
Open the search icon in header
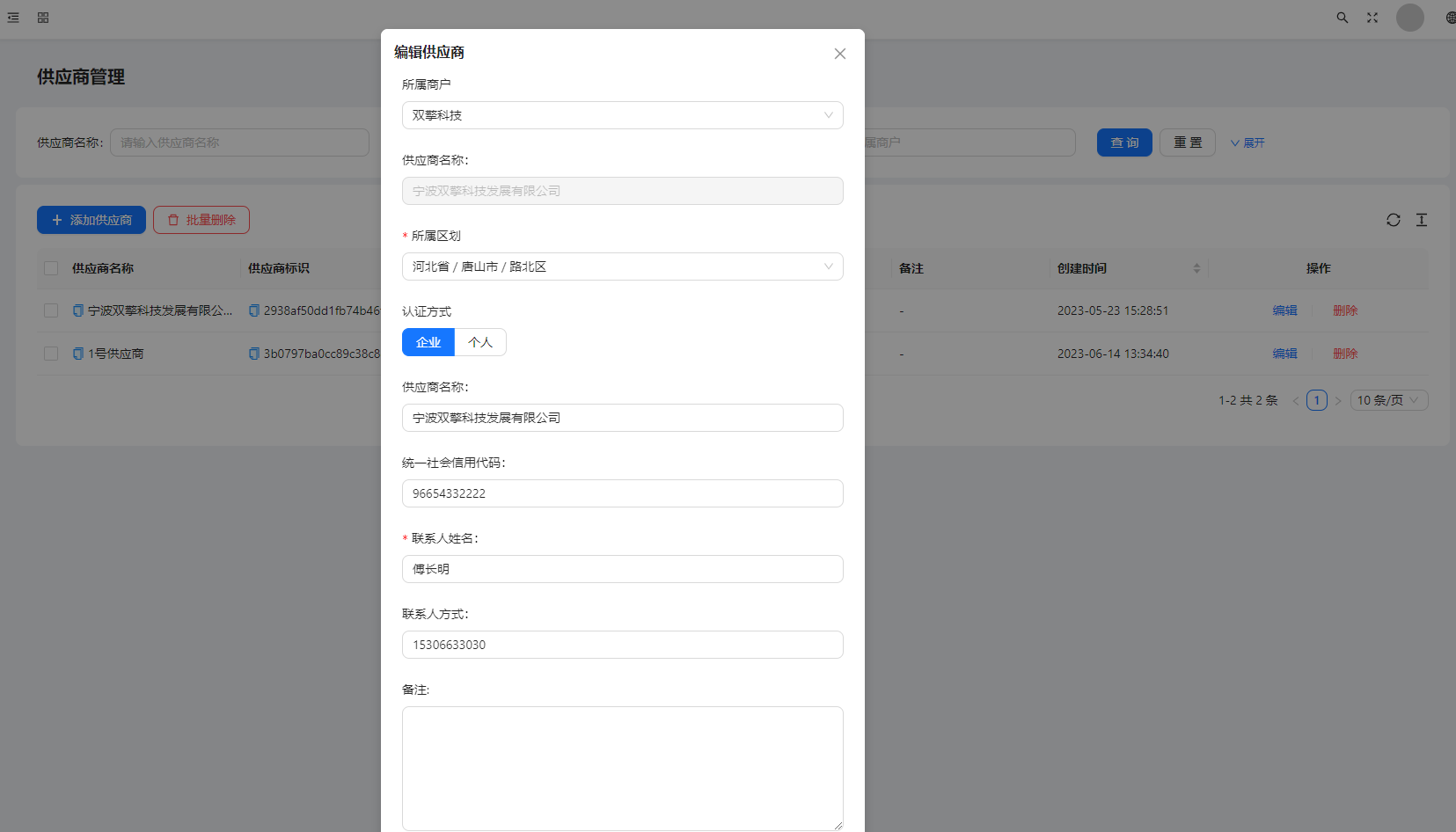(1343, 18)
